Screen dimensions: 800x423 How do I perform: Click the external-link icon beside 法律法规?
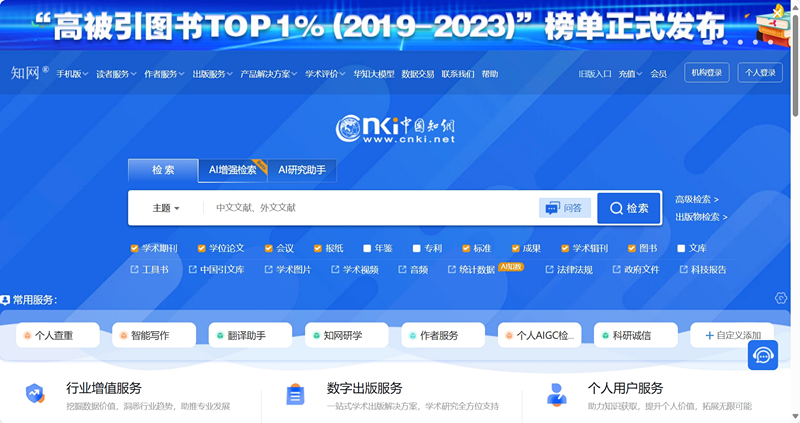click(549, 269)
